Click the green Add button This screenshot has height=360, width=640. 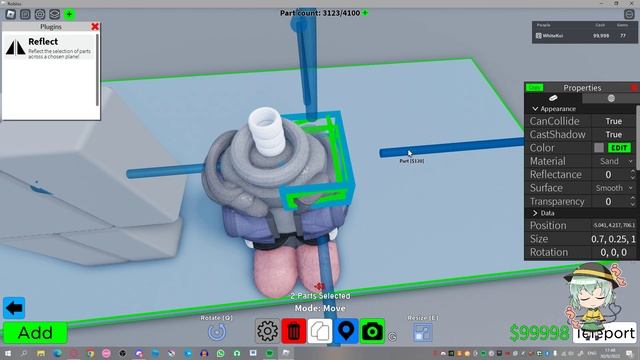35,333
